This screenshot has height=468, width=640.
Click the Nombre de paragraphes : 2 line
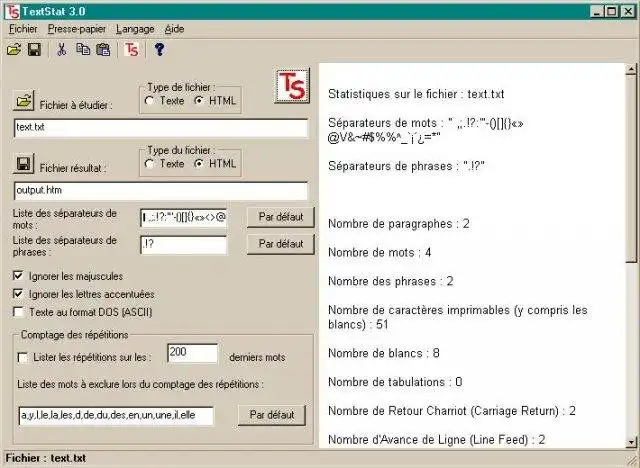pos(399,224)
